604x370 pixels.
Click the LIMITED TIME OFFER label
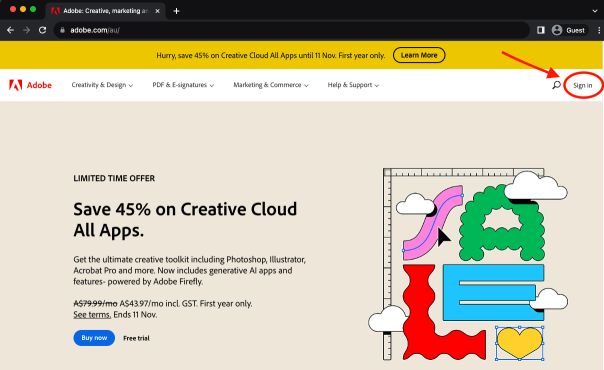click(114, 178)
